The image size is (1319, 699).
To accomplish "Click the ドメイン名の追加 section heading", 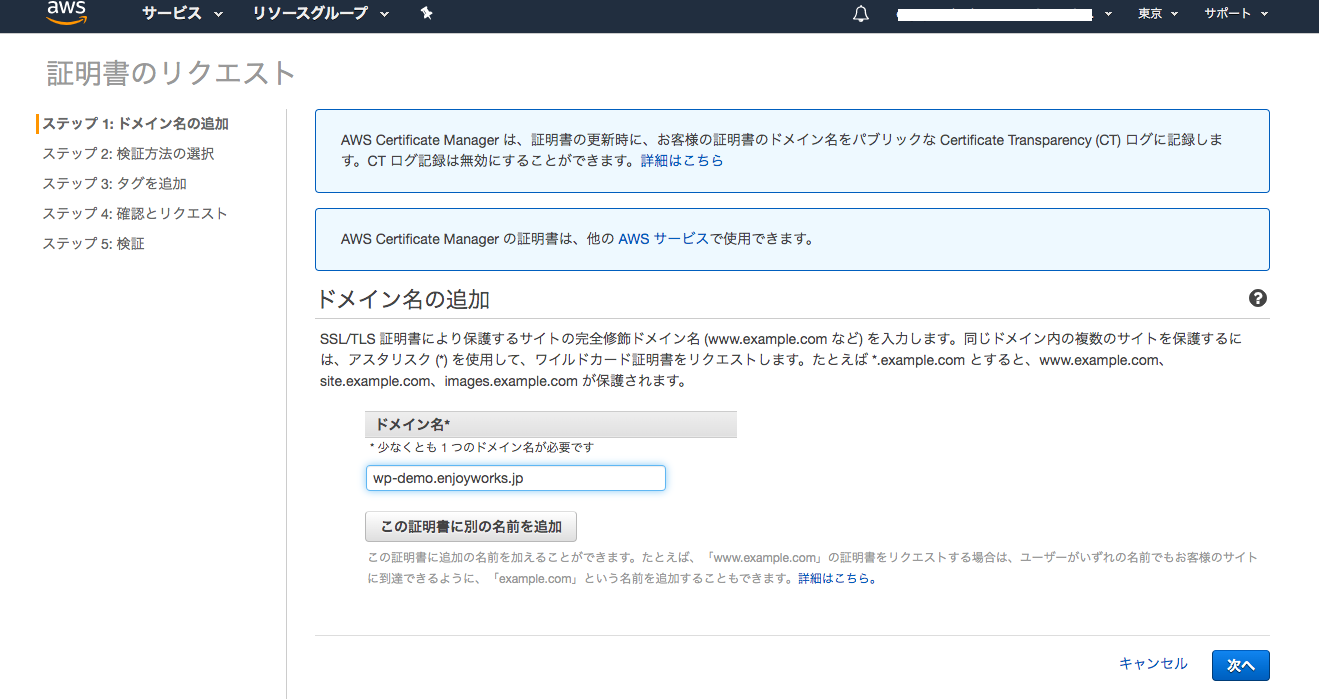I will pyautogui.click(x=402, y=299).
